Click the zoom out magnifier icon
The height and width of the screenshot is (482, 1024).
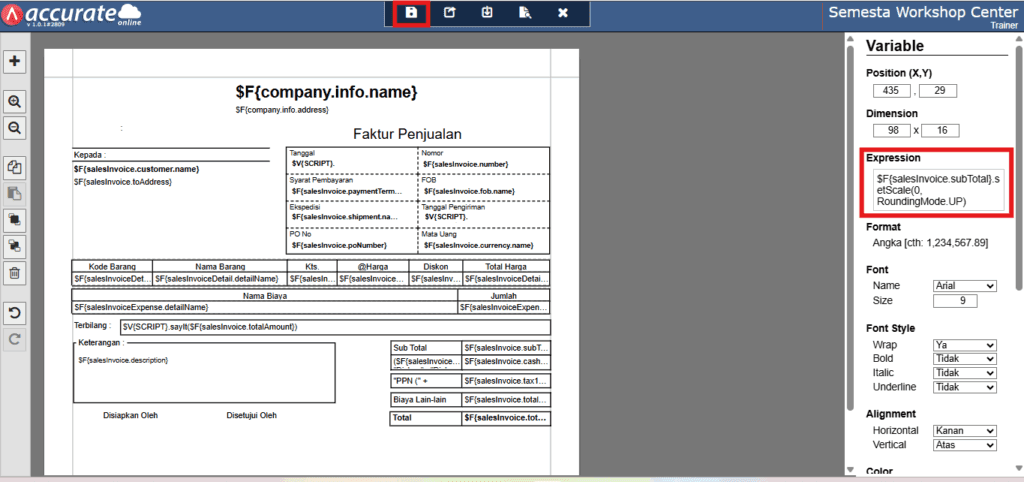pyautogui.click(x=15, y=128)
